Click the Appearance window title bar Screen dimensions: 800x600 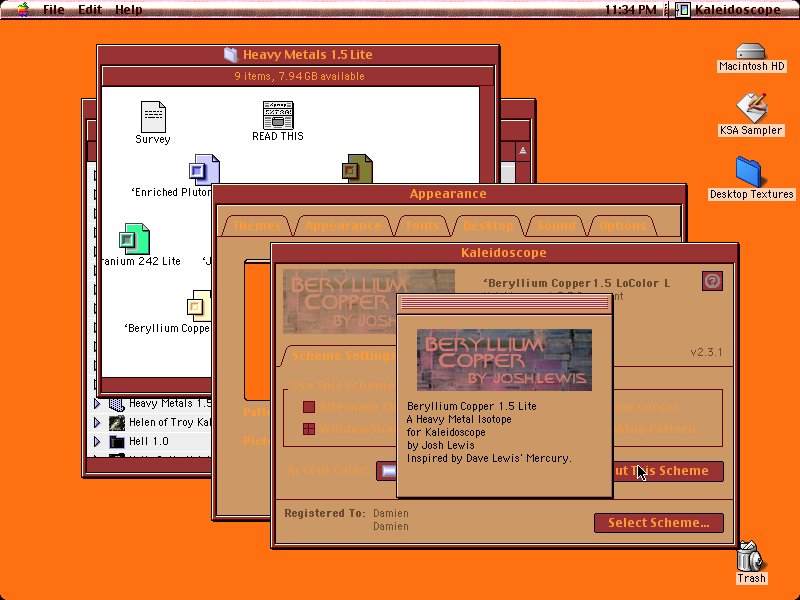448,194
